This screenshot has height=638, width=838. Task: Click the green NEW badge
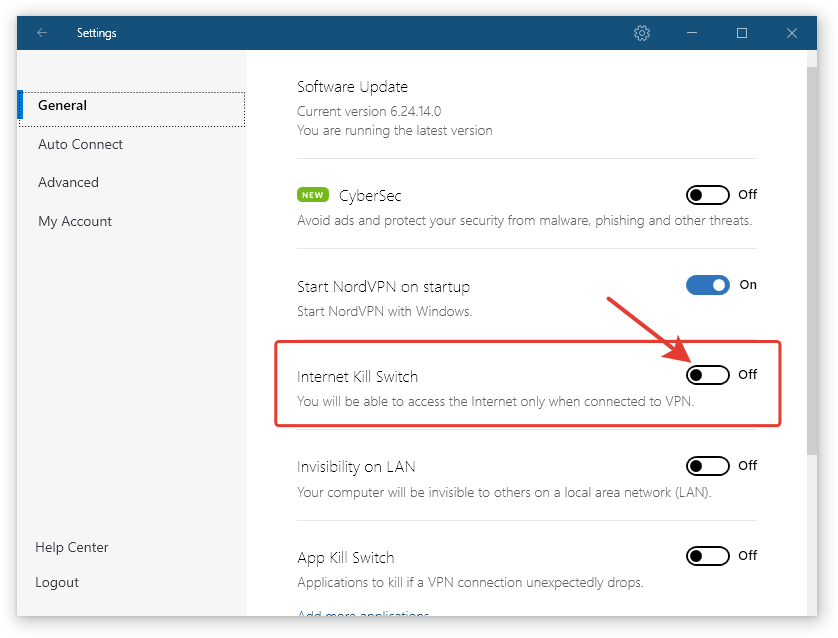click(313, 195)
